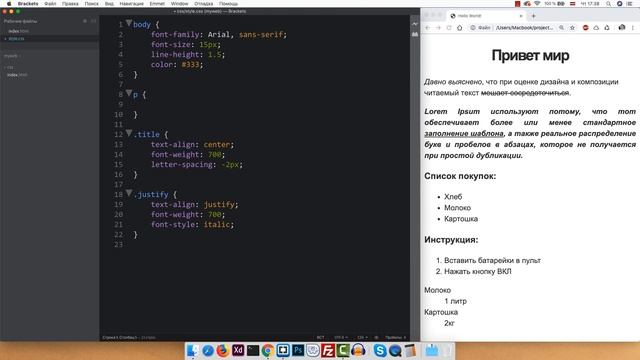Select style.css in working files
The image size is (640, 360).
point(16,39)
